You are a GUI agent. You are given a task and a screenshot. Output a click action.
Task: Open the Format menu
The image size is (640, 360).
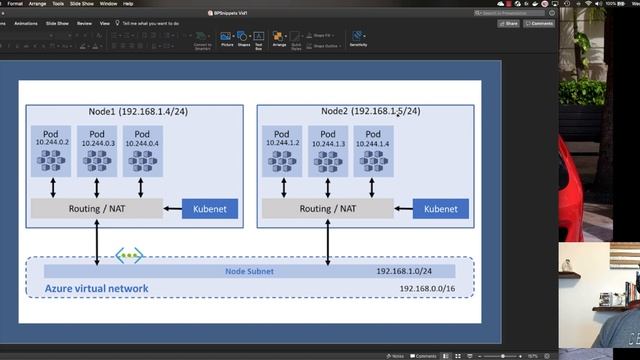pyautogui.click(x=15, y=4)
